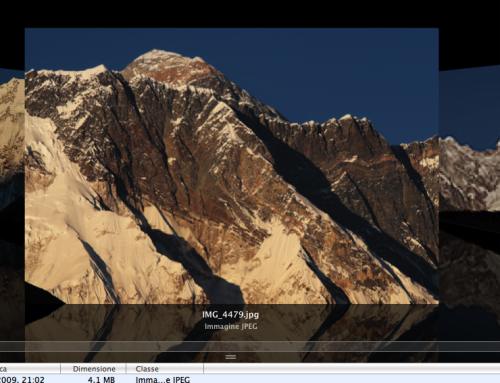Sort list by Dimensione column

click(94, 369)
